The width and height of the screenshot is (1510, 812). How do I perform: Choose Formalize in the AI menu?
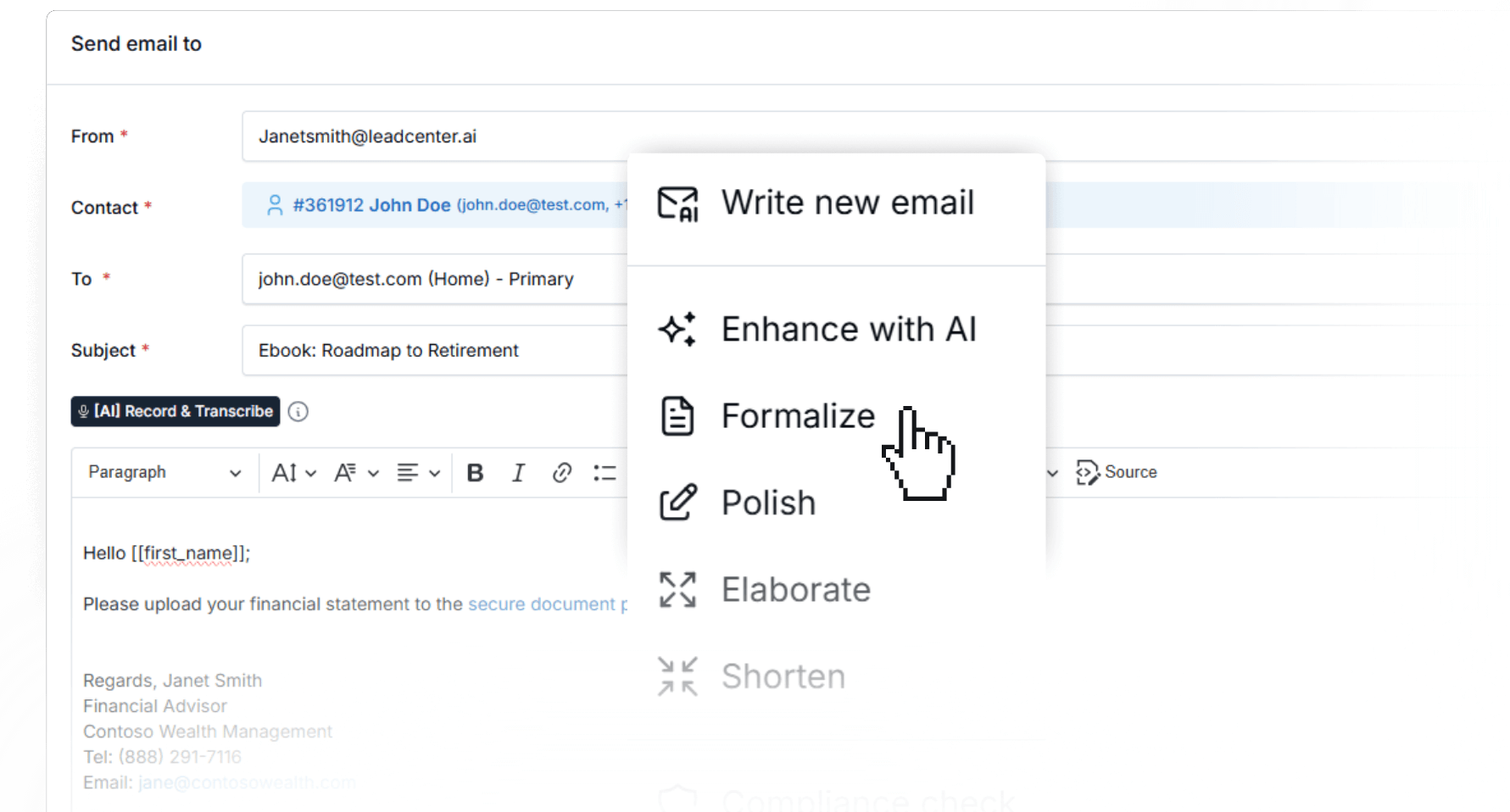pos(797,416)
